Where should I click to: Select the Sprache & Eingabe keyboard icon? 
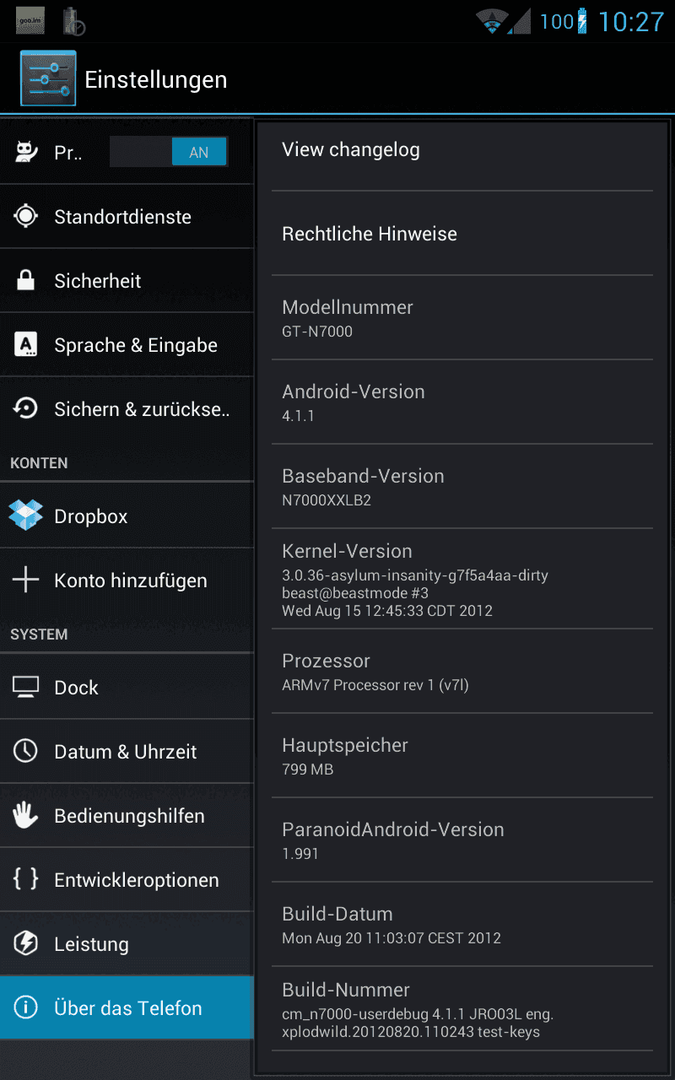pos(25,344)
